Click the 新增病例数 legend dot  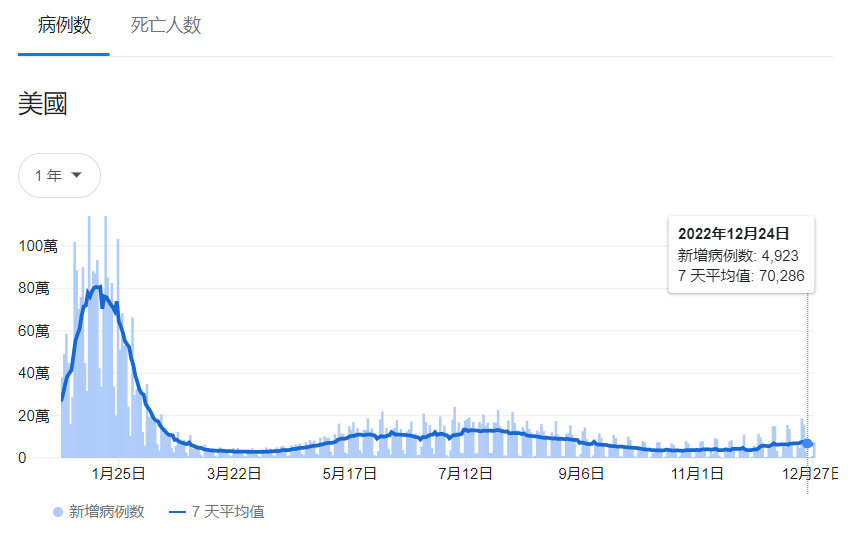(x=58, y=512)
